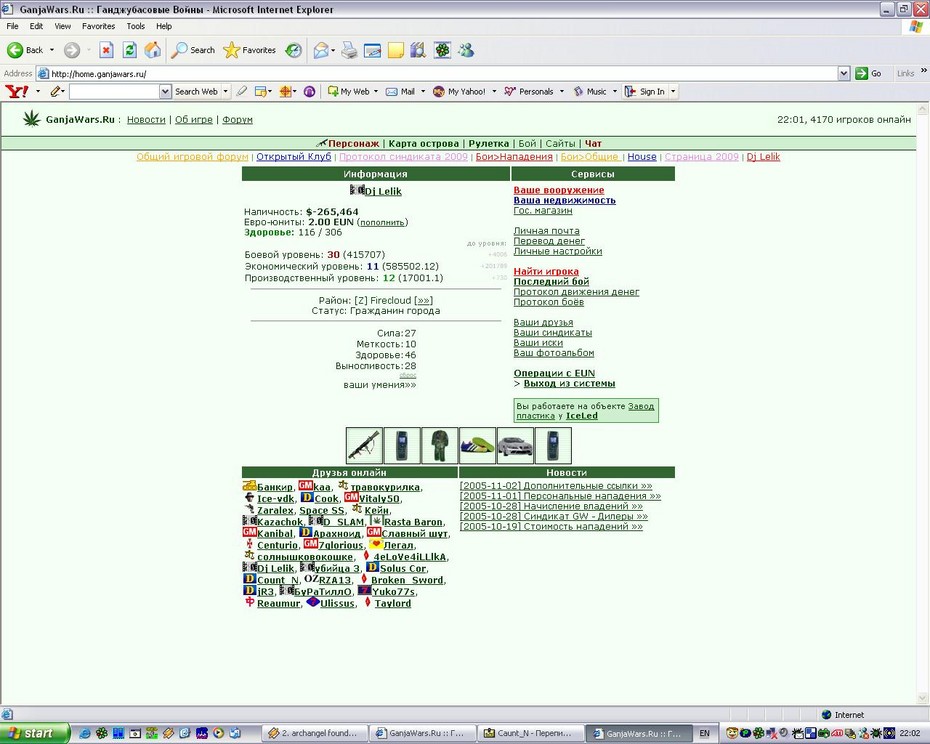Open Личная почта link
This screenshot has height=744, width=930.
pos(546,231)
